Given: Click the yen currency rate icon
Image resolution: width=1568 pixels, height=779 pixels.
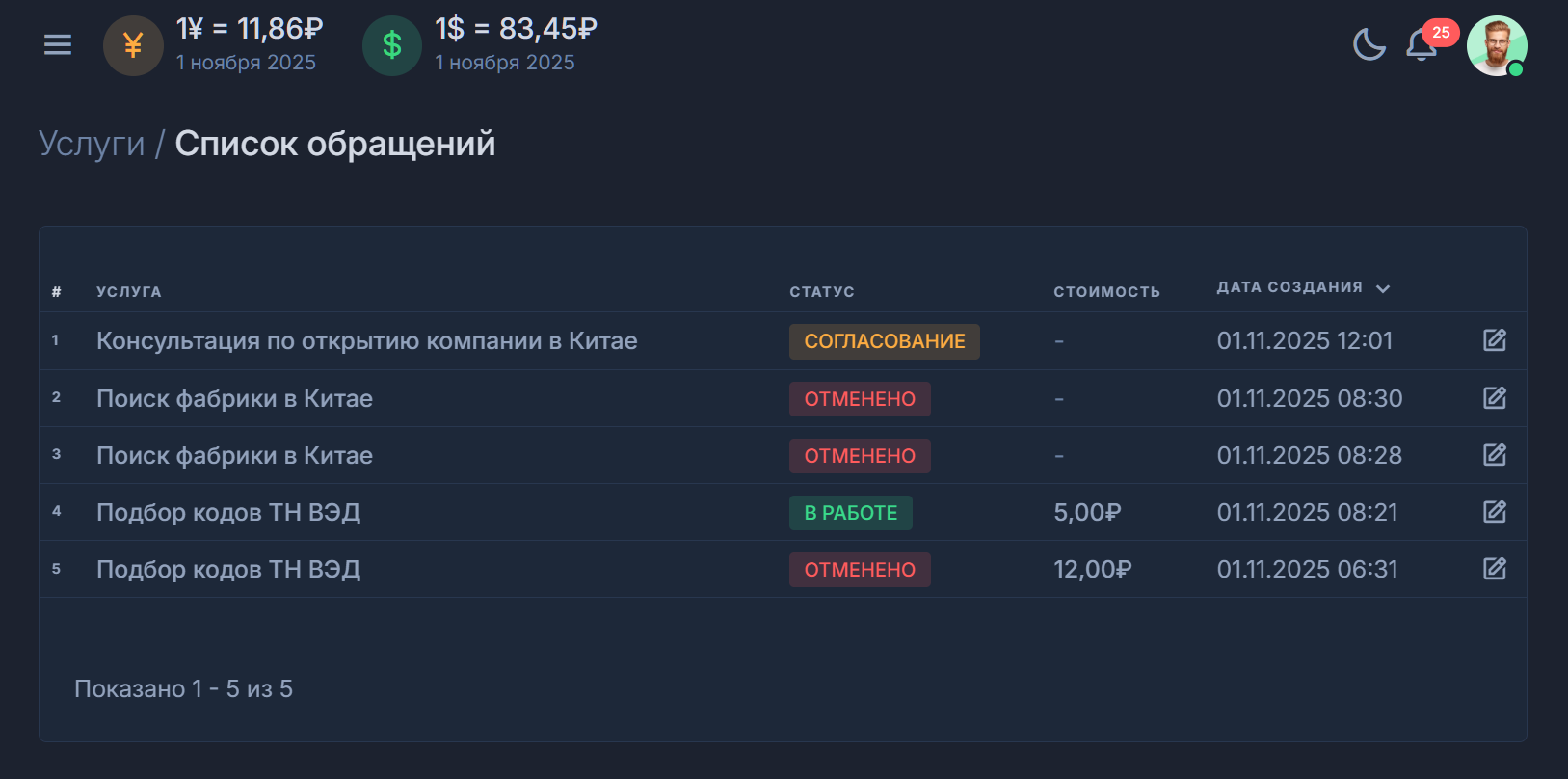Looking at the screenshot, I should (133, 45).
